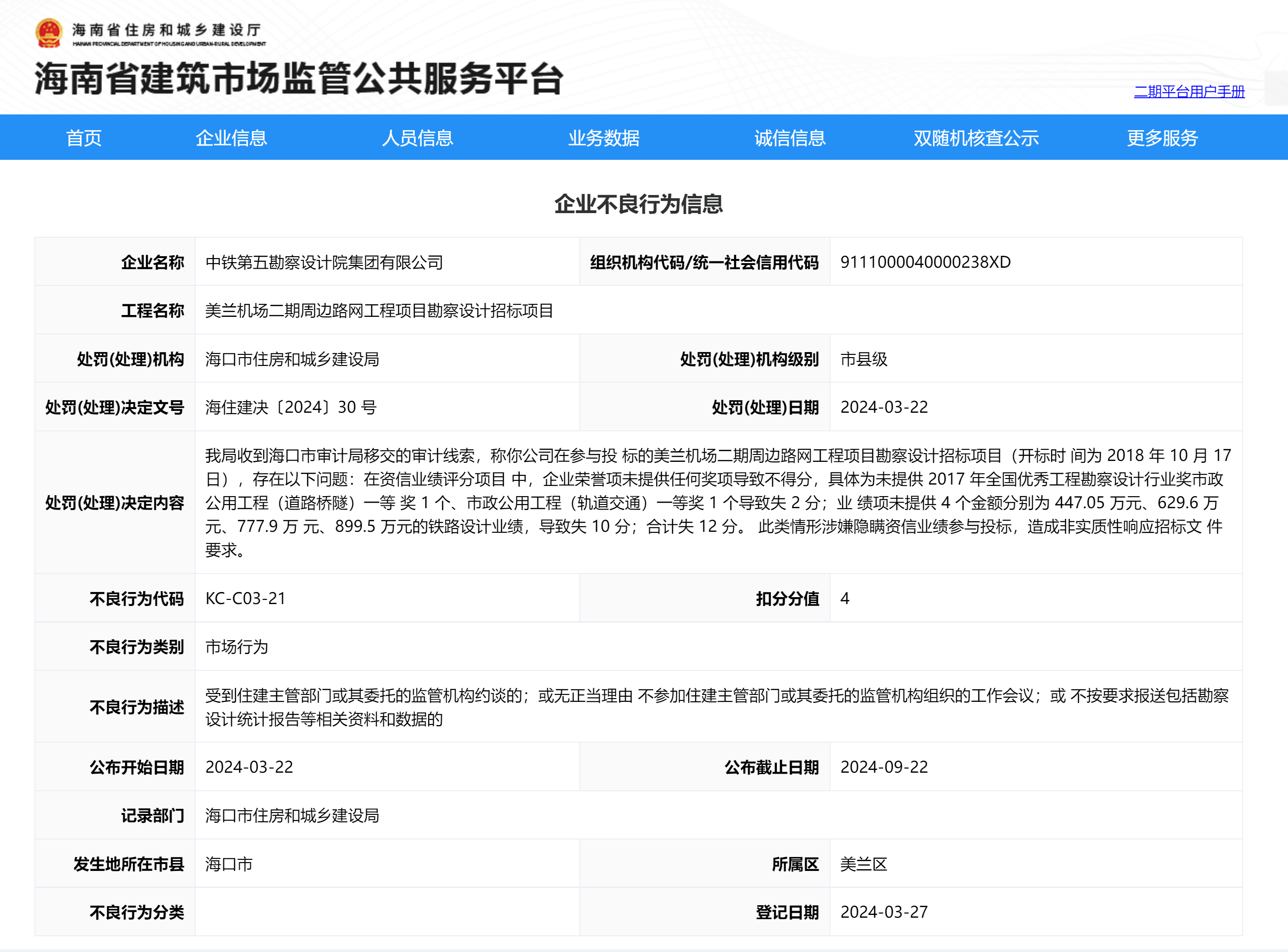Image resolution: width=1288 pixels, height=952 pixels.
Task: Select 海口市住房和城乡建设局 in 记录部门 row
Action: pos(292,815)
